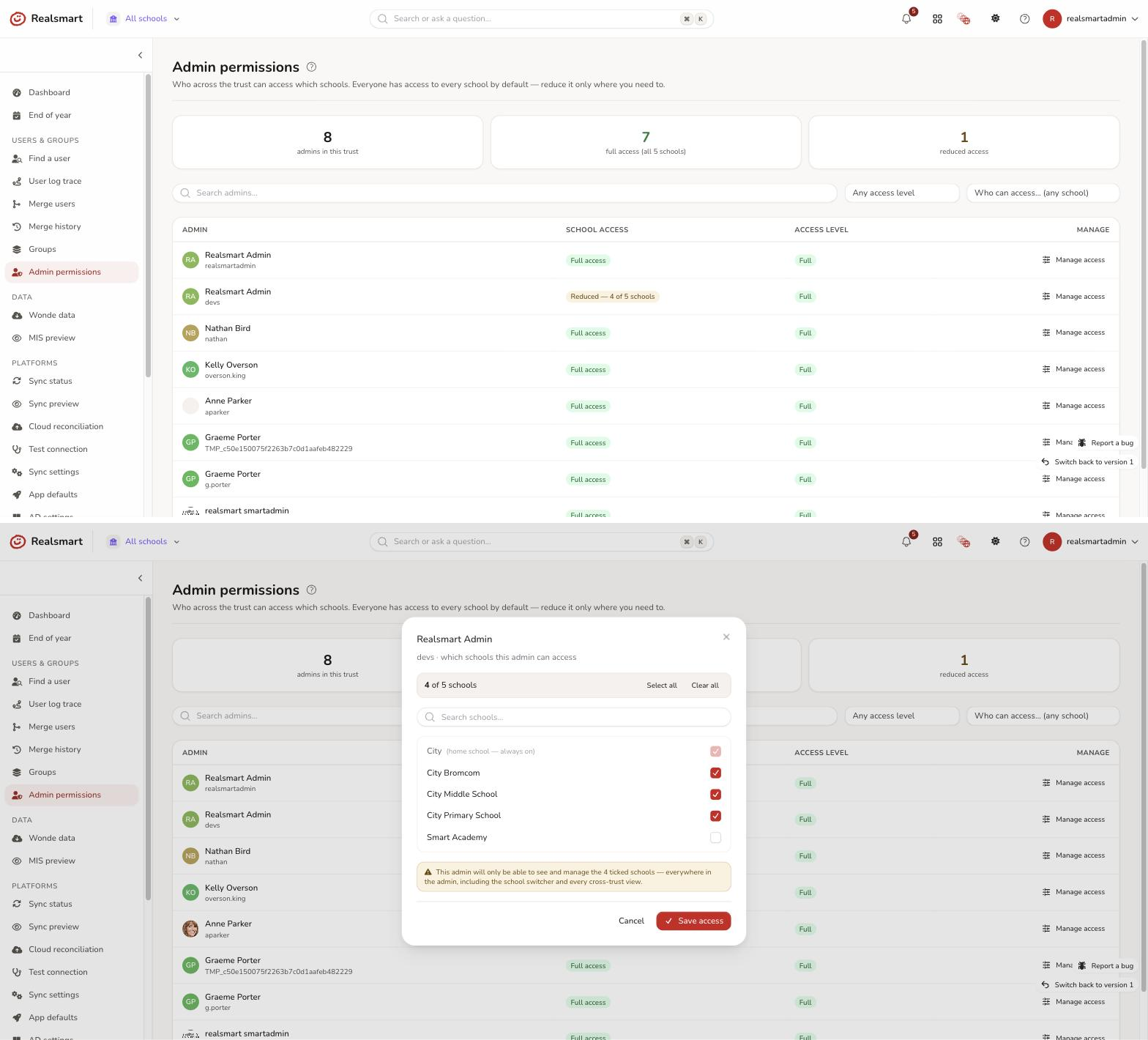Open Wonde data in dimmed sidebar behind dialog
This screenshot has width=1148, height=1040.
click(x=72, y=839)
